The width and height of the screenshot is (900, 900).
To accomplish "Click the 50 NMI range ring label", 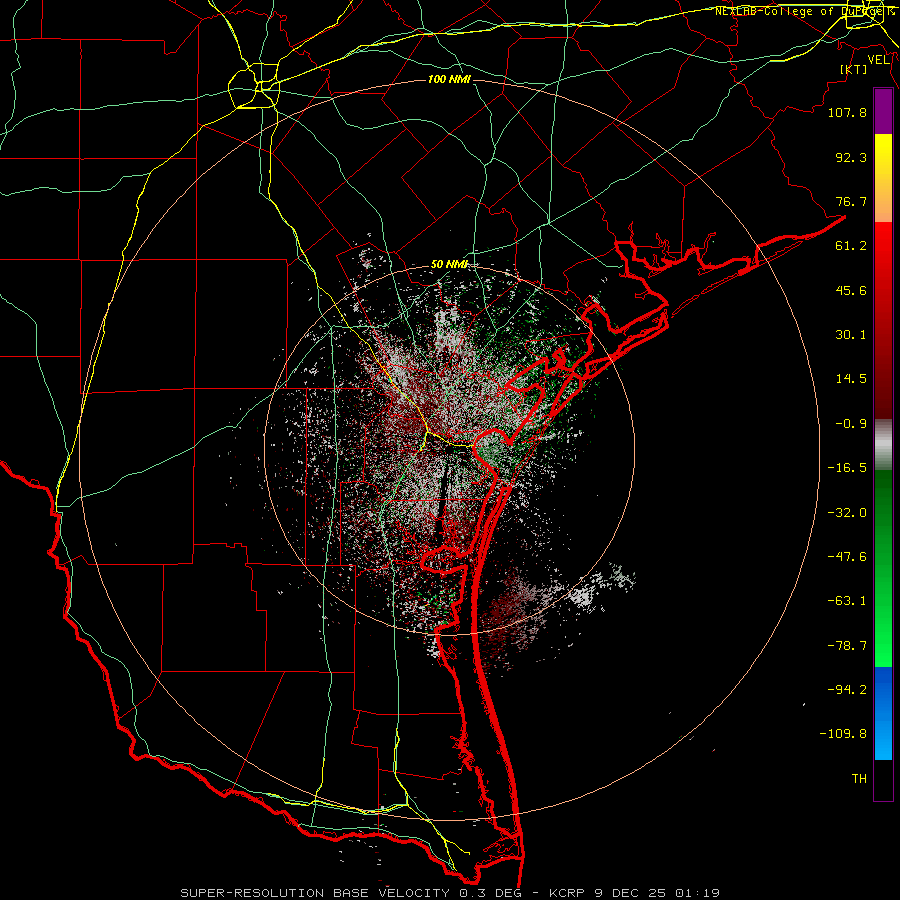I will [449, 265].
